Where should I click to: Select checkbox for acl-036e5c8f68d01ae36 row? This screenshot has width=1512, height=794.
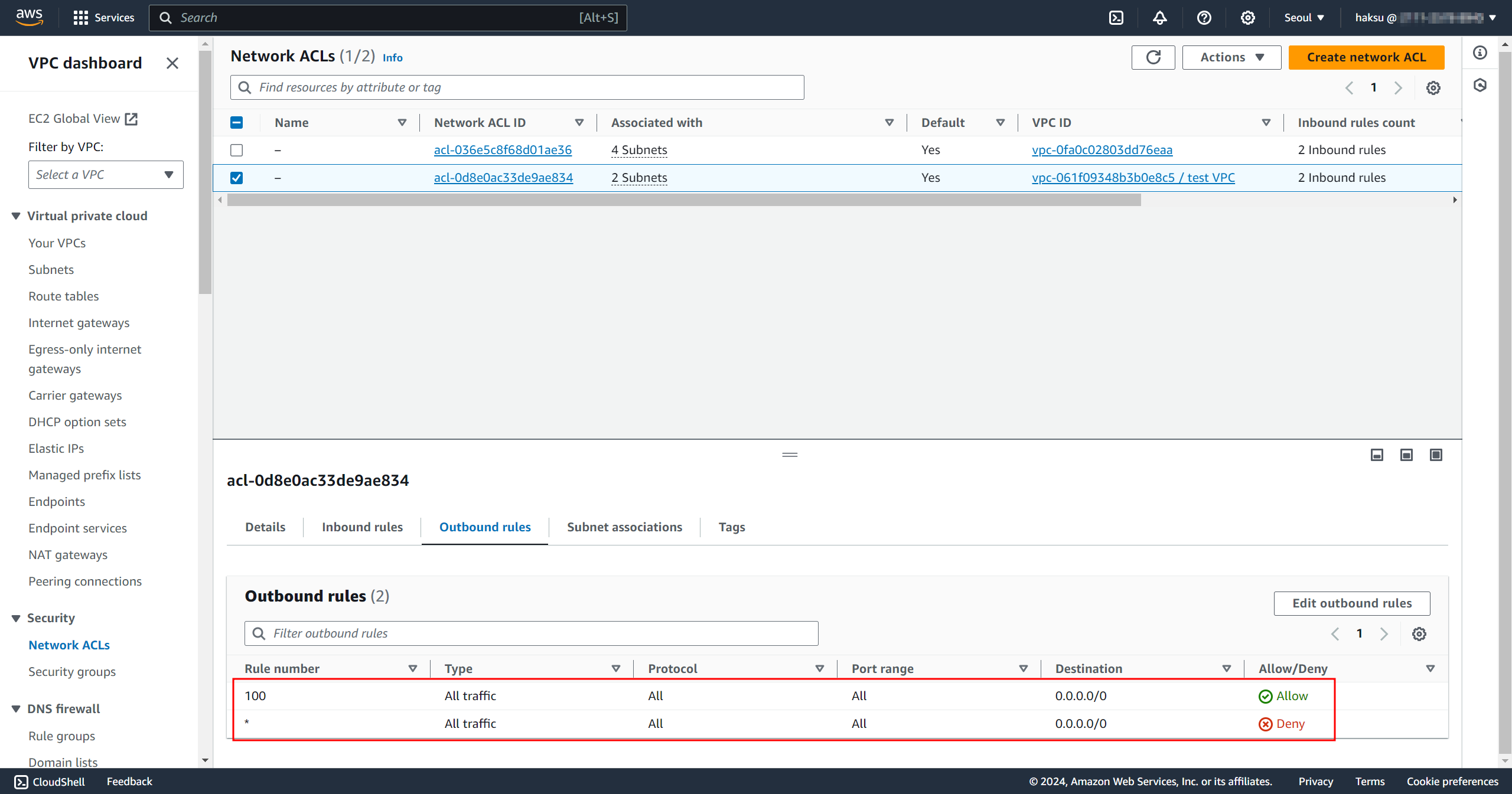236,150
